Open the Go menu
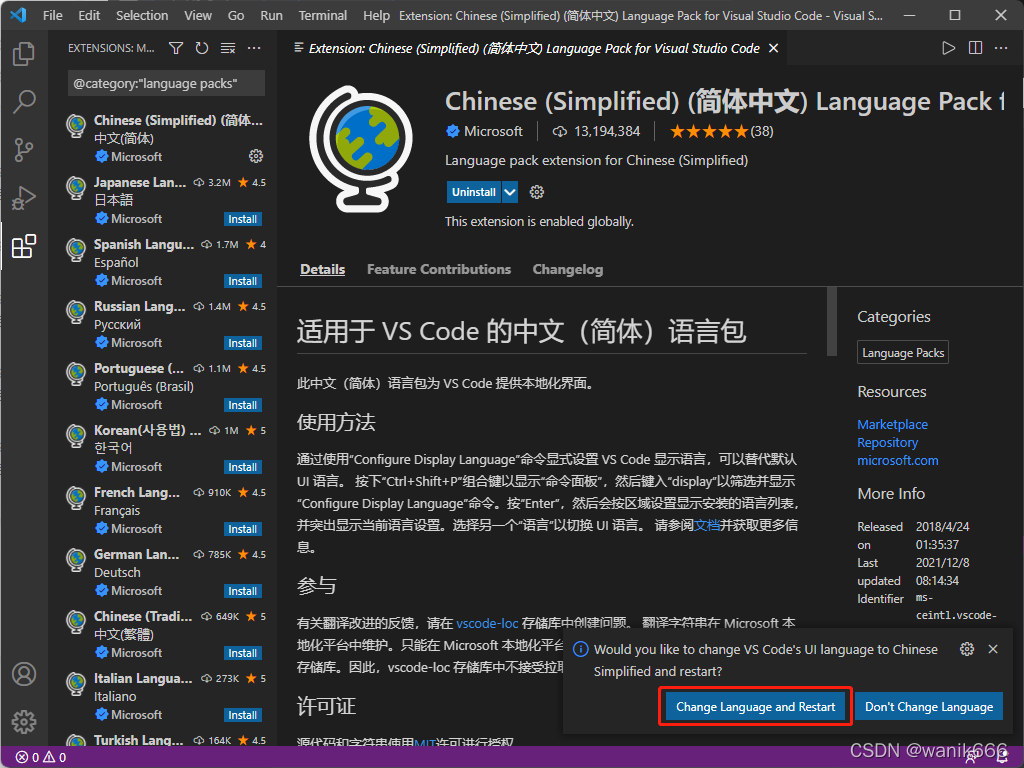Image resolution: width=1024 pixels, height=768 pixels. tap(236, 15)
